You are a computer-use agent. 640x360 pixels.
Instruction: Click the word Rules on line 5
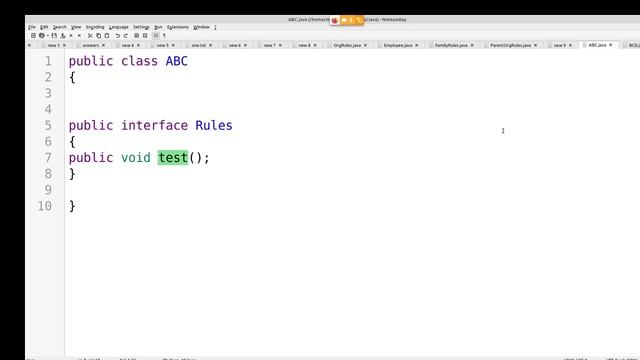pyautogui.click(x=214, y=125)
